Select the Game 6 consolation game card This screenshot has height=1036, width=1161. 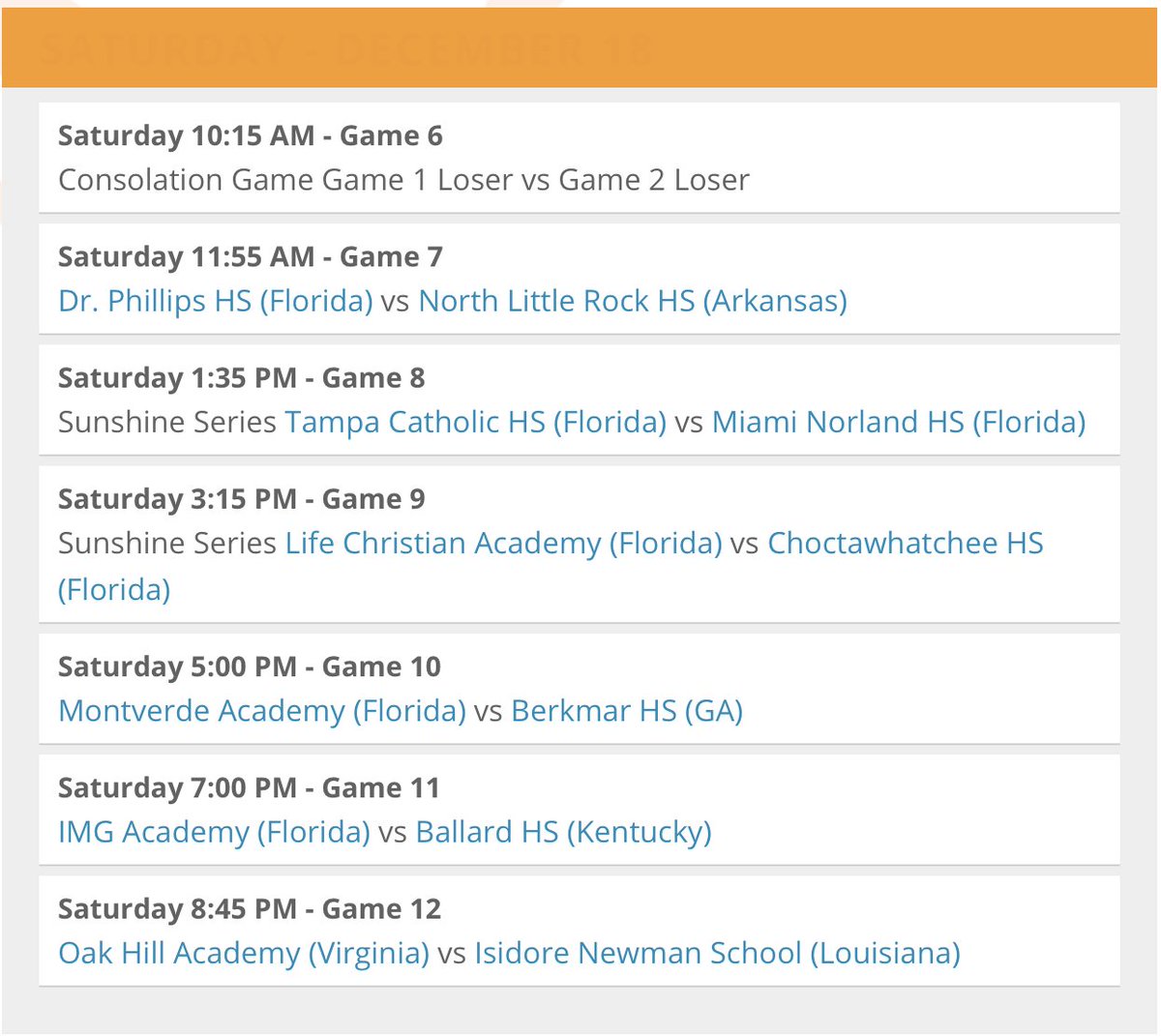(x=580, y=158)
